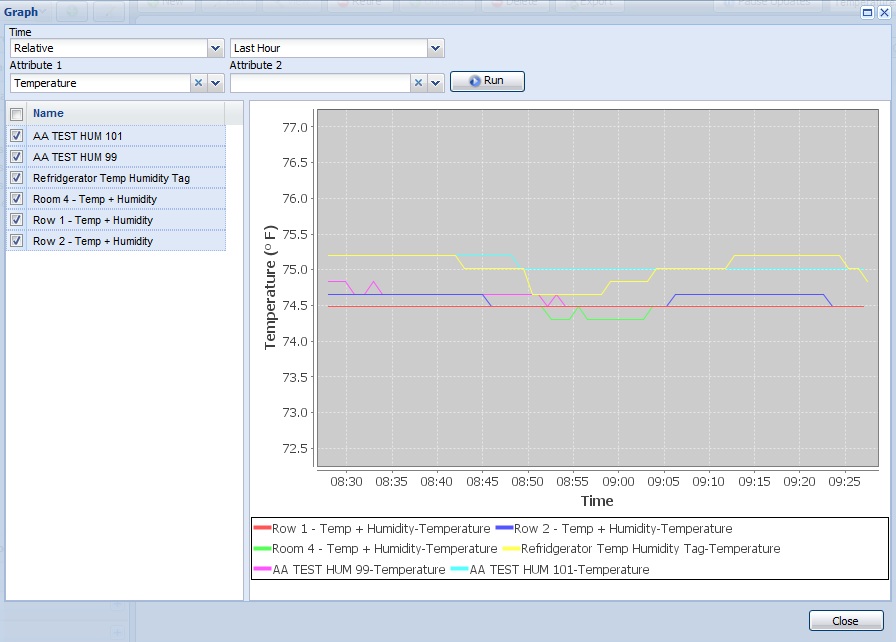Click the Temperature (° F) axis title
Screen dimensions: 896x642
tap(270, 287)
